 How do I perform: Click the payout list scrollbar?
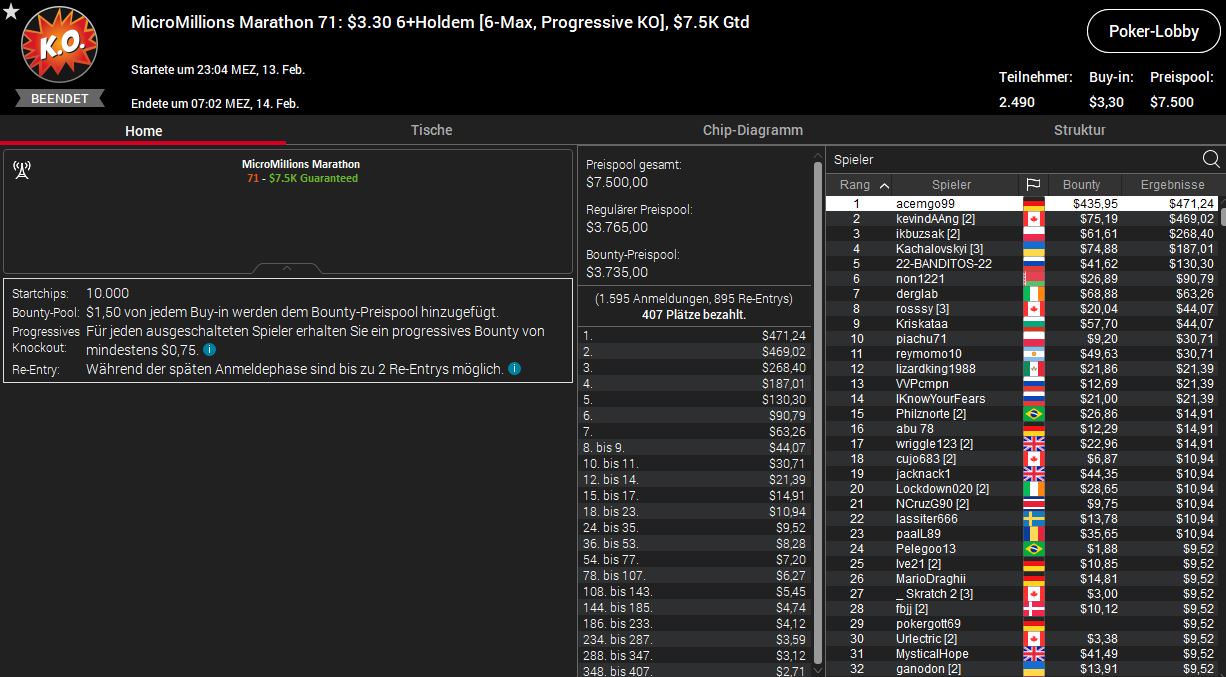(x=818, y=412)
